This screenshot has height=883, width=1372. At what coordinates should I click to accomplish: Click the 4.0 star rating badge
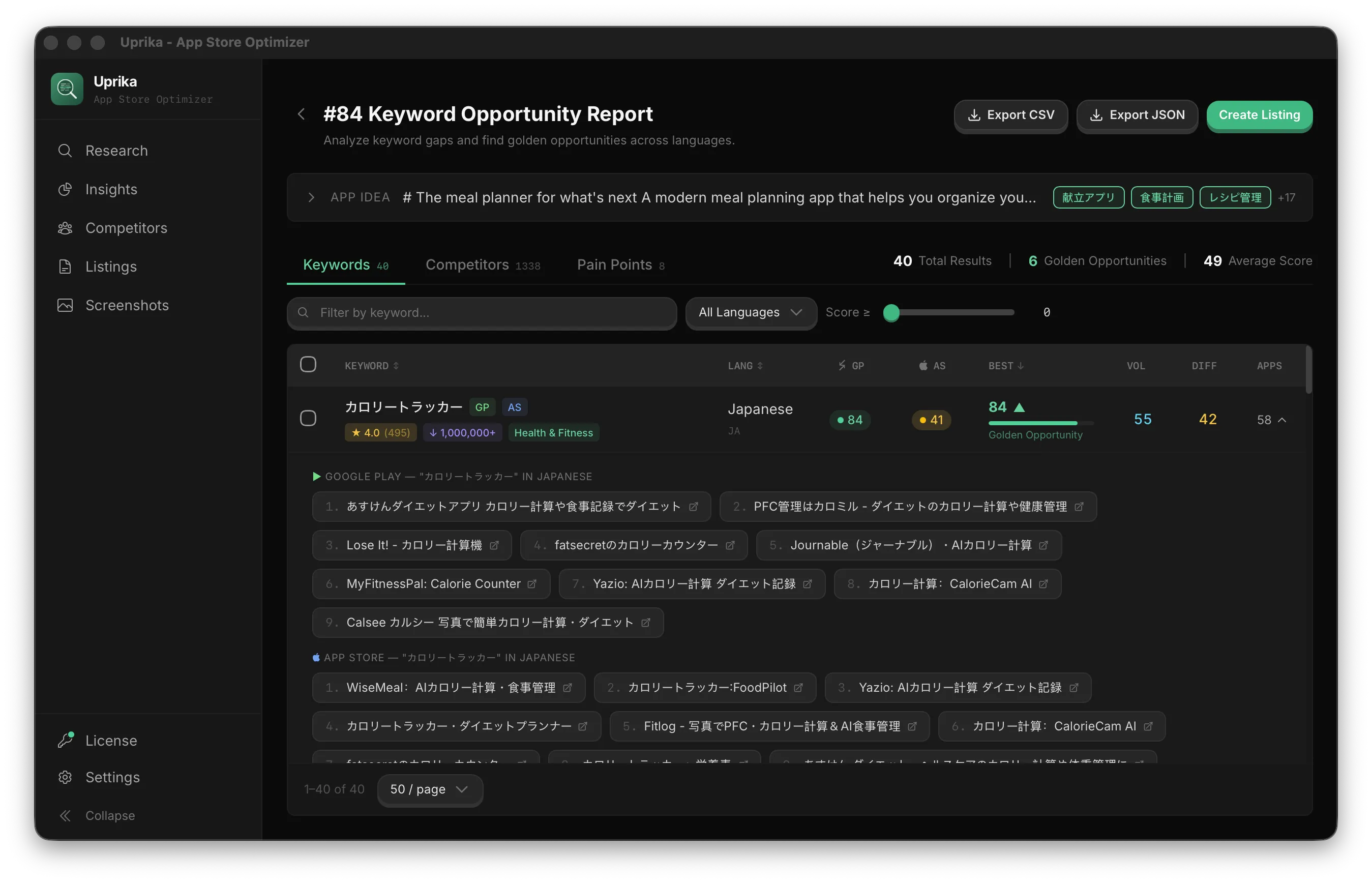380,433
